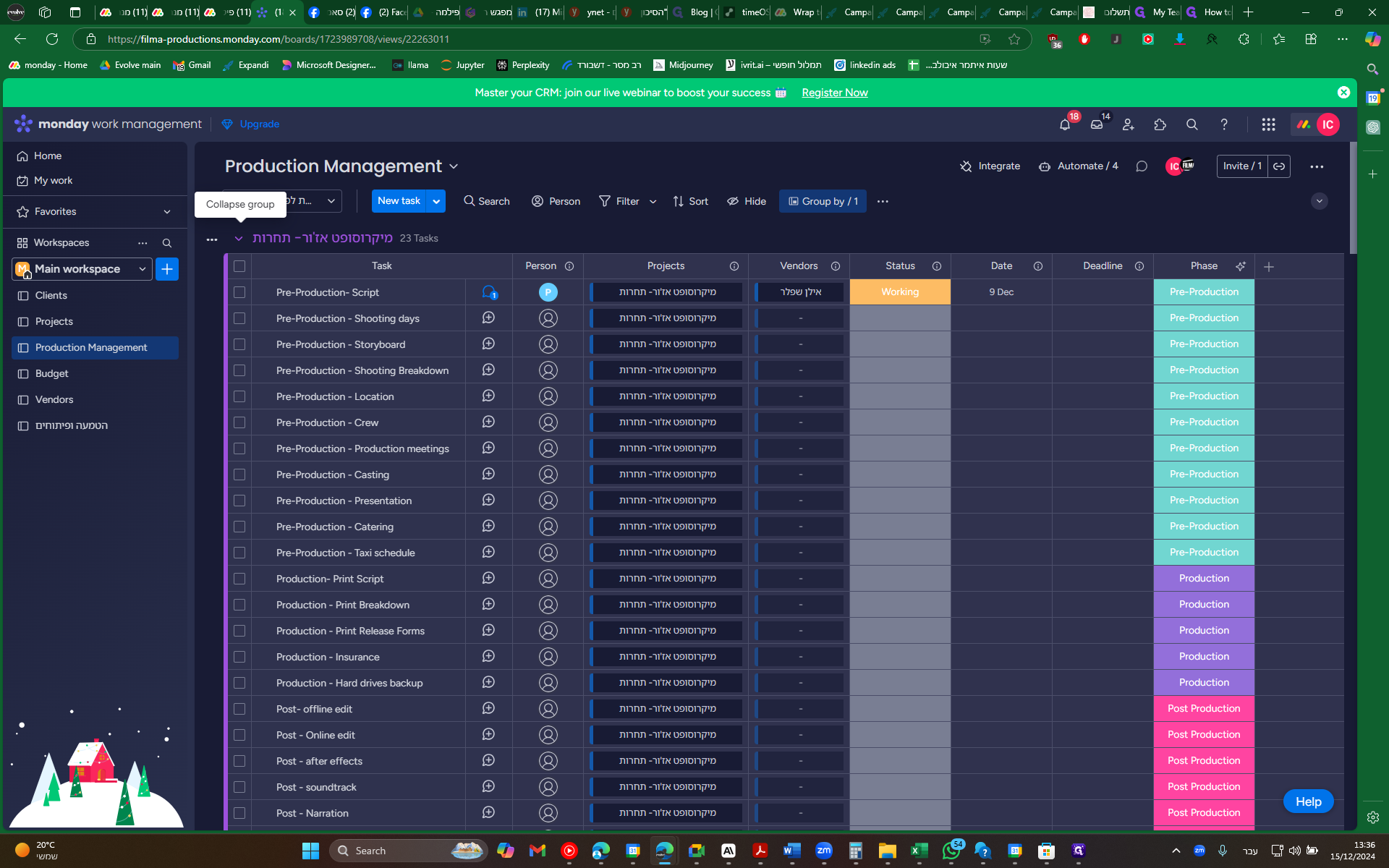Check the Pre-Production - Location checkbox

click(x=239, y=396)
